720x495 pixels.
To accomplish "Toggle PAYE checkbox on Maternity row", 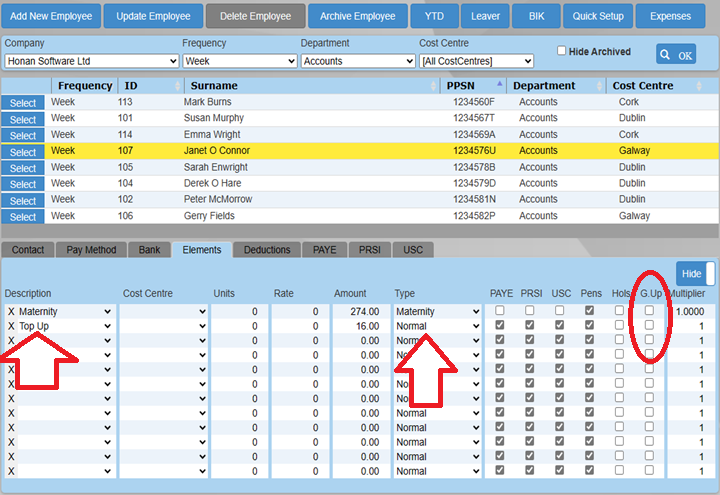I will [x=499, y=312].
